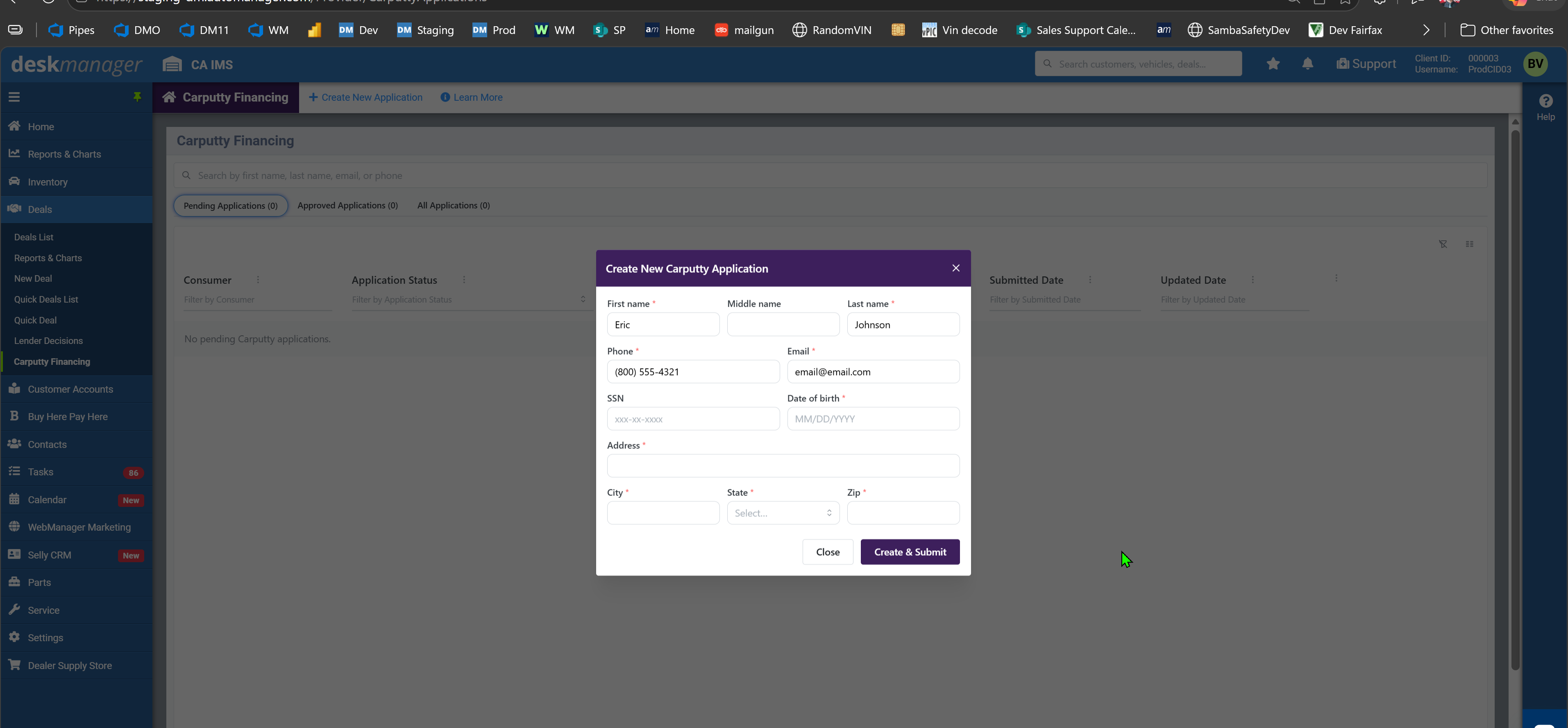Click the Learn More link
This screenshot has width=1568, height=728.
click(x=472, y=97)
